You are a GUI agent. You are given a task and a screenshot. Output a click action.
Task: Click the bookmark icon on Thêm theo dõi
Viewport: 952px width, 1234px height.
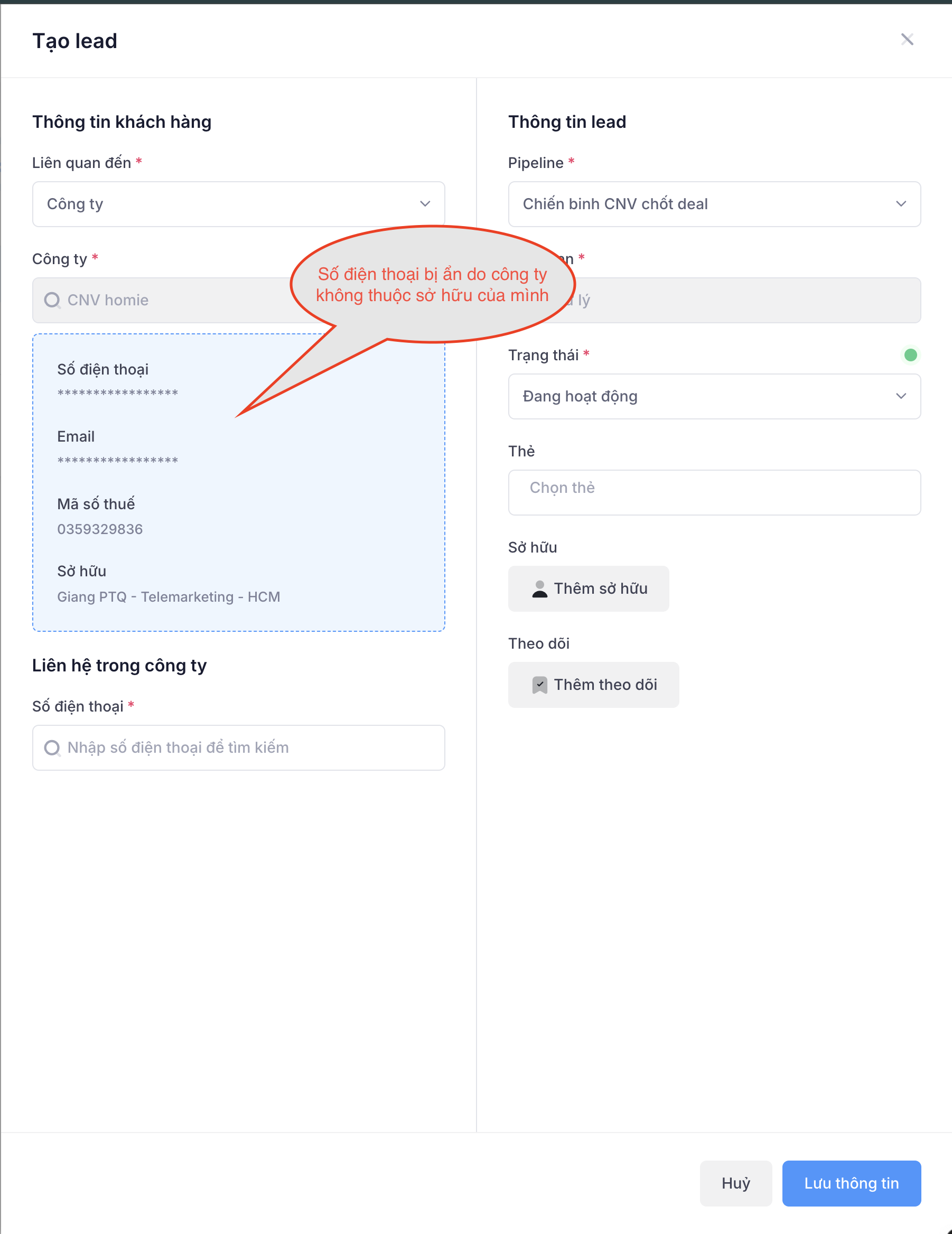pyautogui.click(x=539, y=685)
